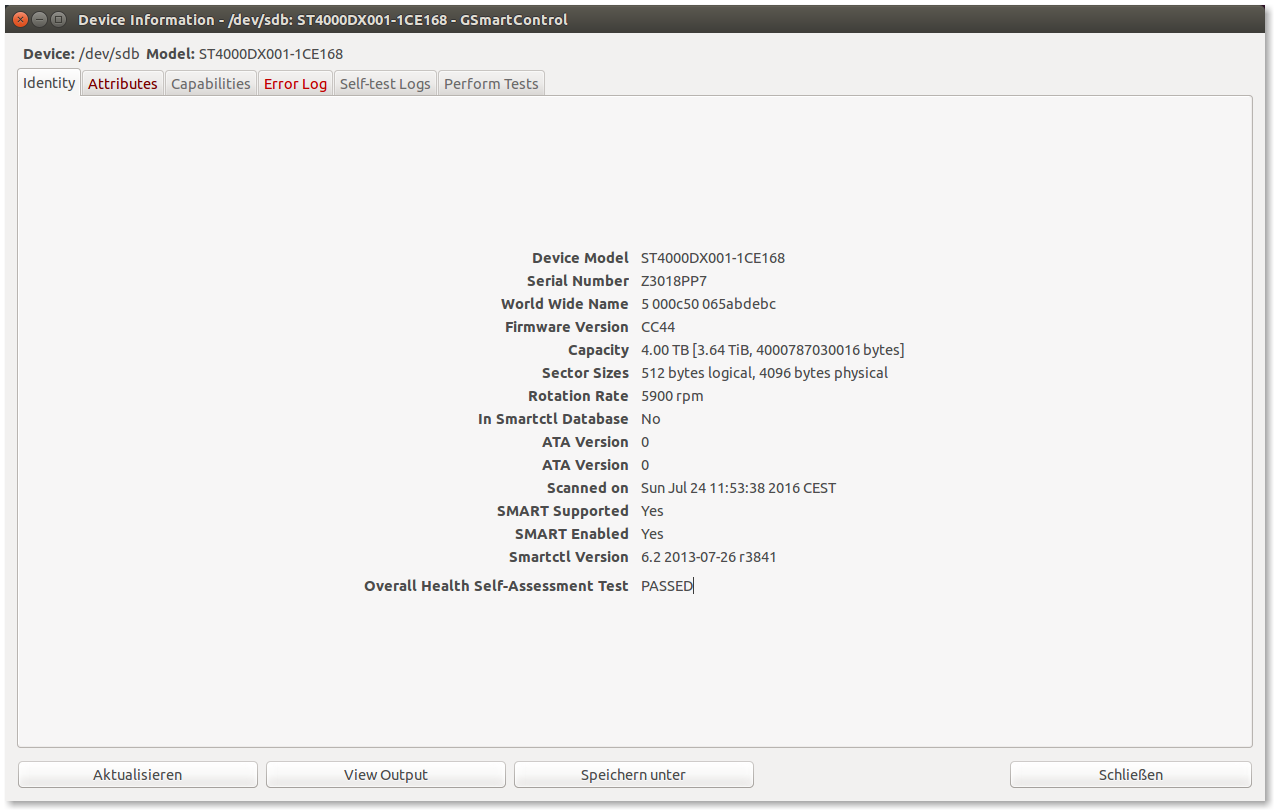Click the window title bar text
This screenshot has width=1274, height=810.
coord(323,20)
